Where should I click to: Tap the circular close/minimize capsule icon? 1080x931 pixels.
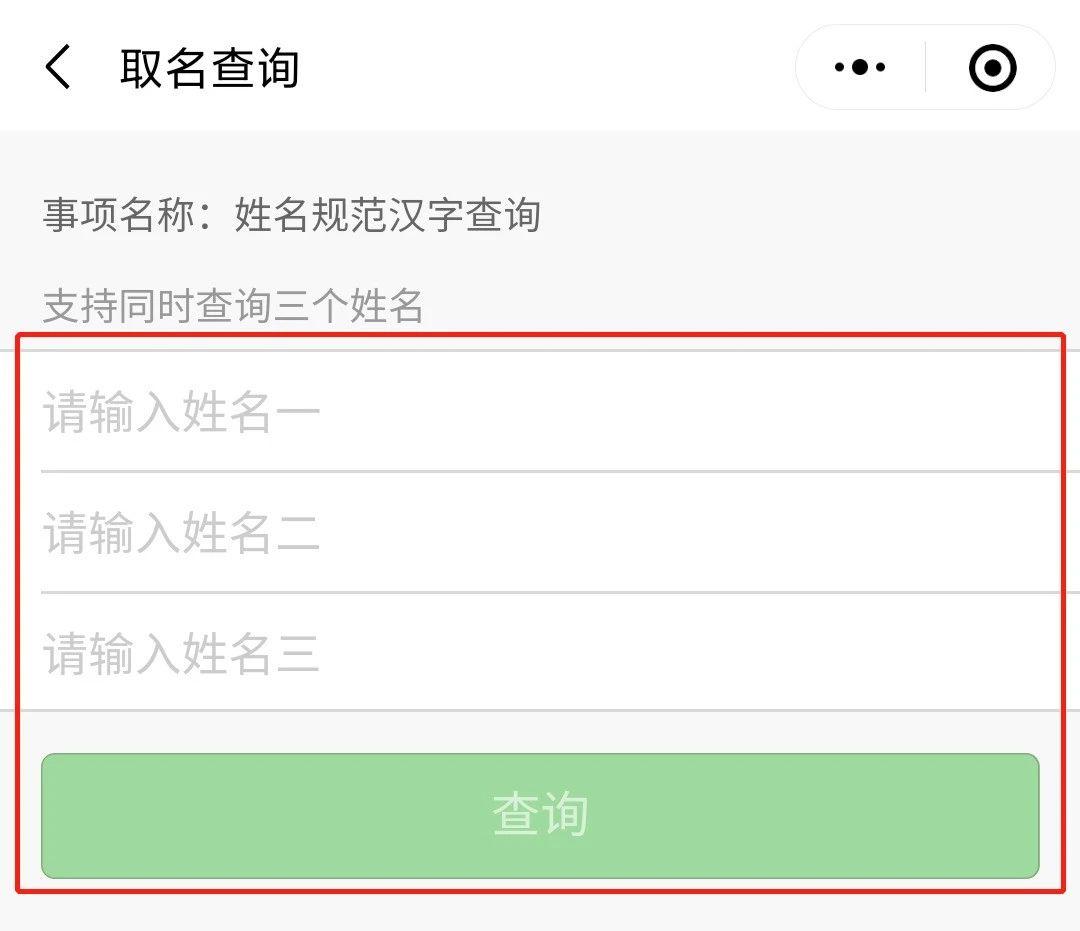991,66
